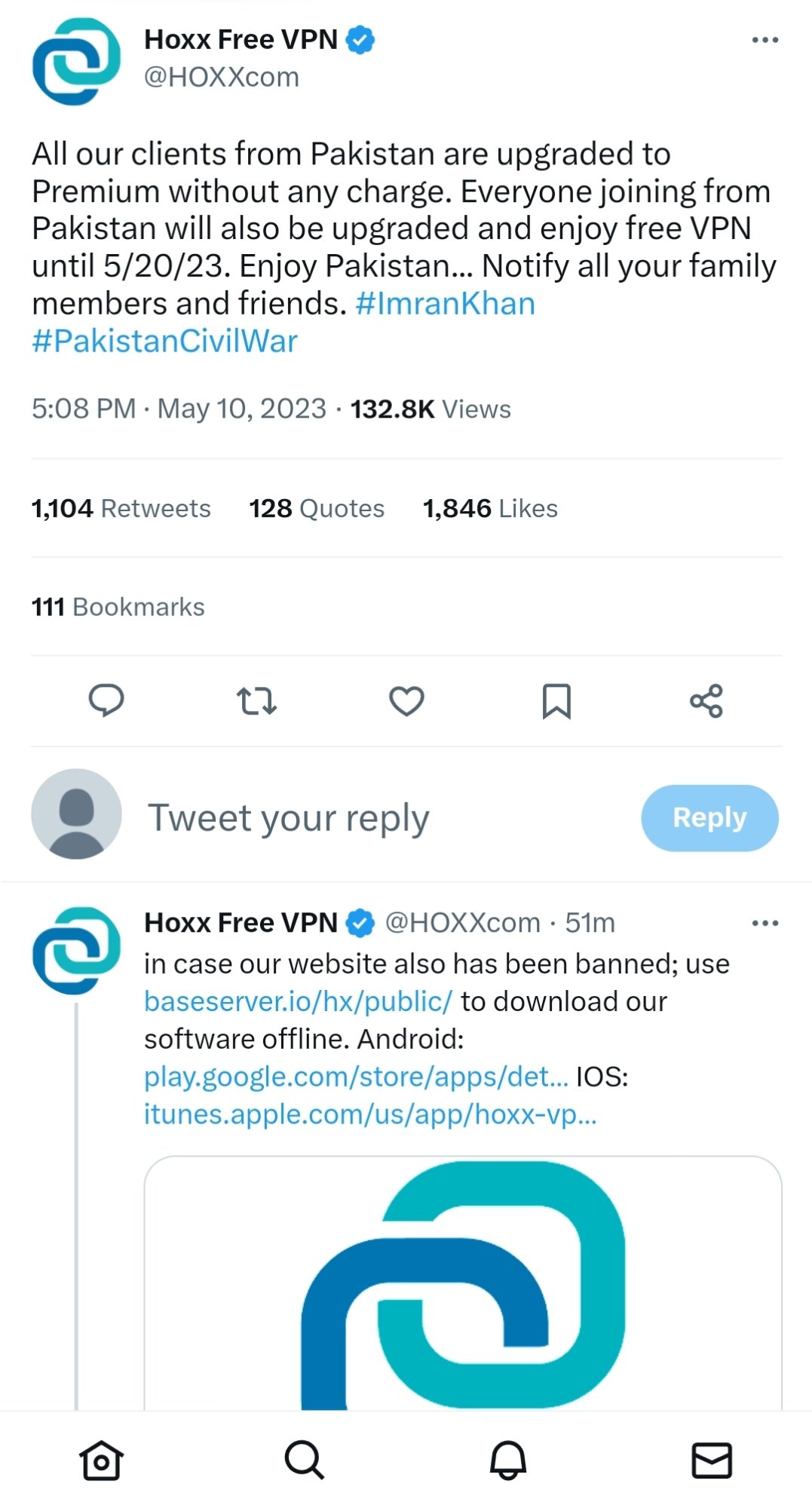The image size is (812, 1508).
Task: Open the baseserver.io/hx/public/ link
Action: [x=298, y=1001]
